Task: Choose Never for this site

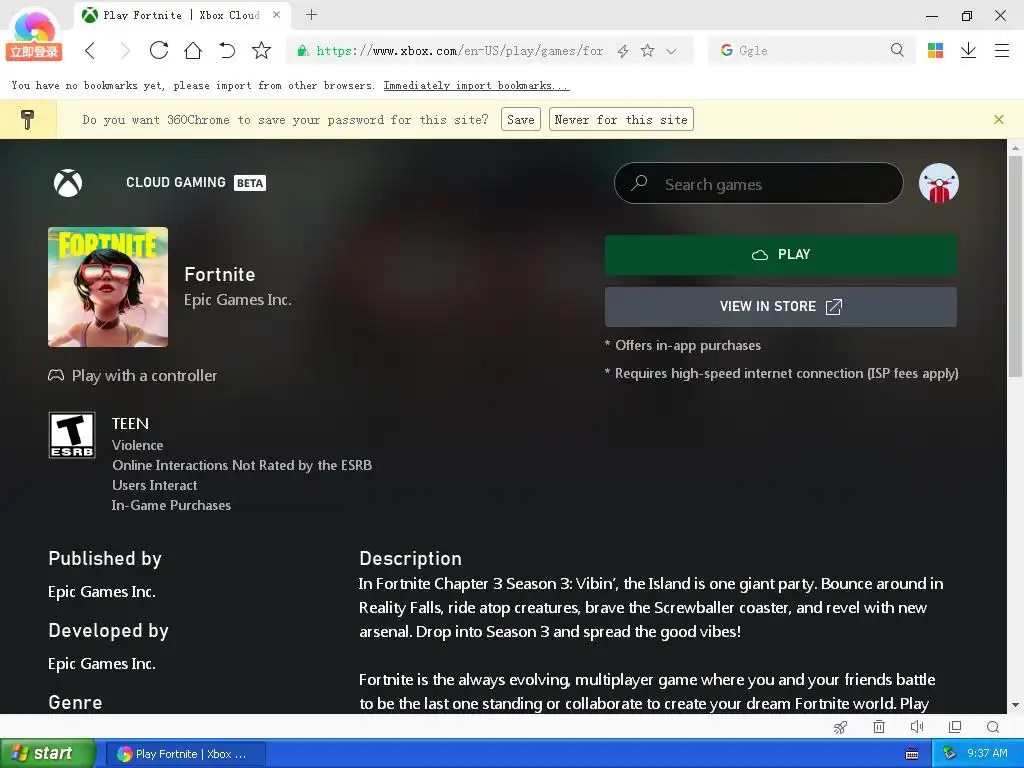Action: (621, 120)
